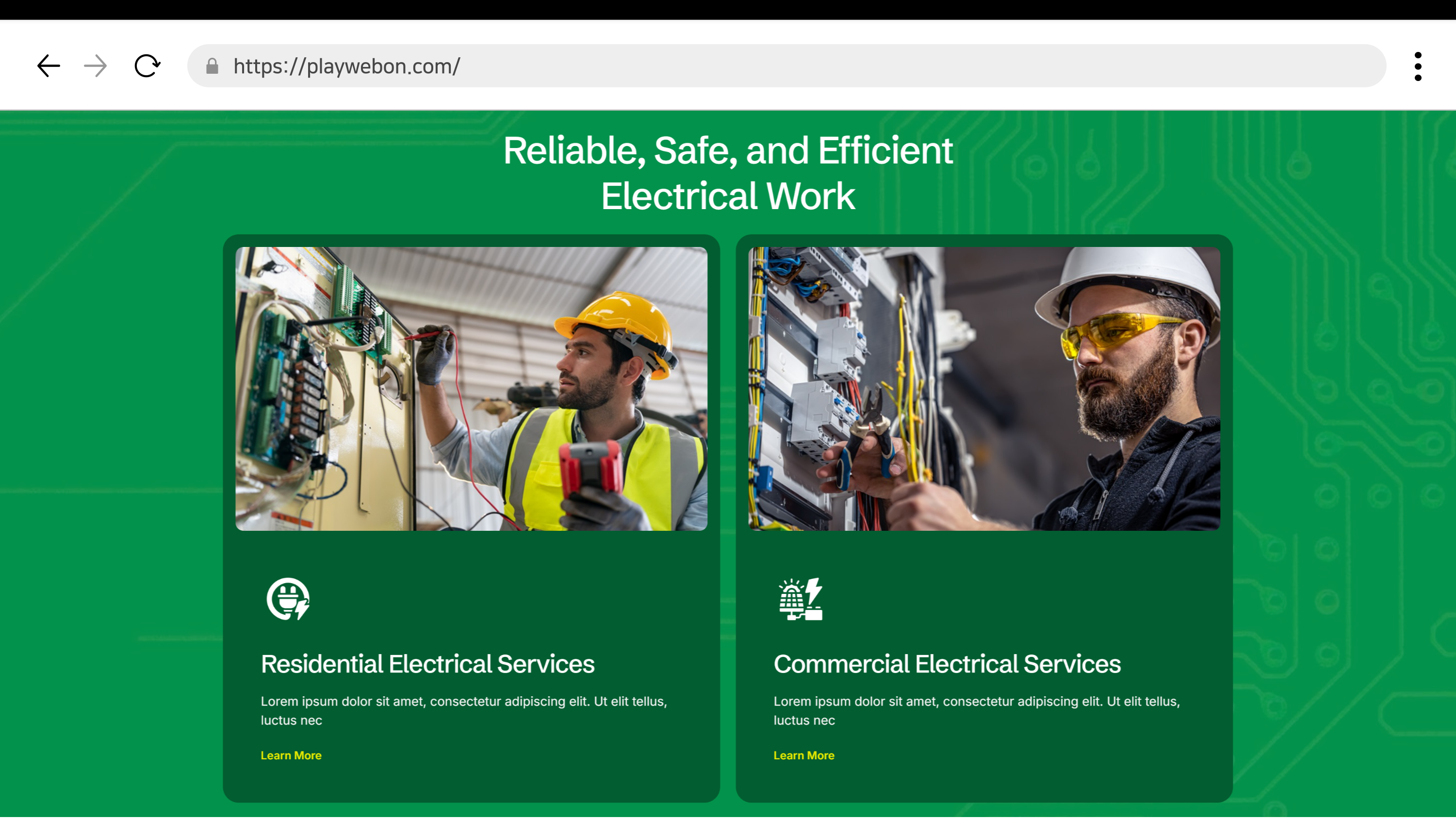Open Learn More under Commercial services
Image resolution: width=1456 pixels, height=819 pixels.
[x=803, y=755]
